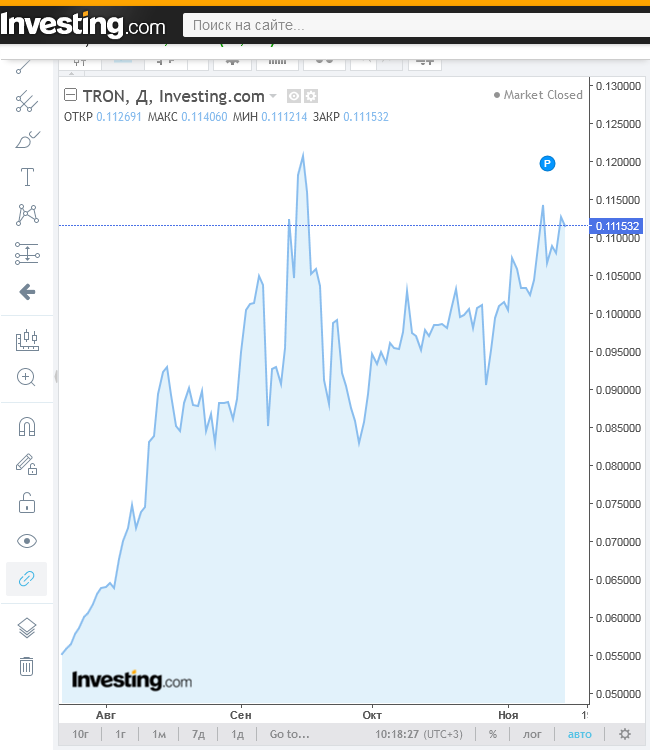
Task: Set range to 7д
Action: point(198,734)
